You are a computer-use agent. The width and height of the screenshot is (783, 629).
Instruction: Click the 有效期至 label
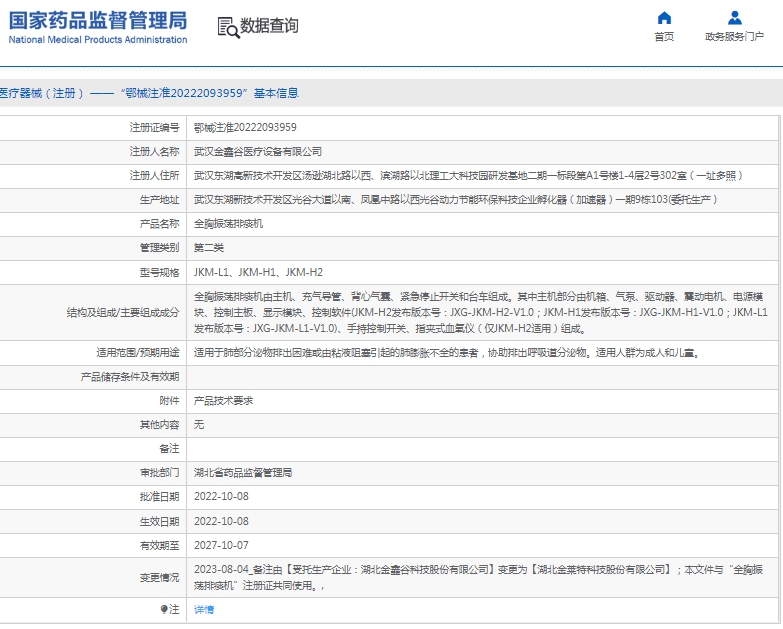[159, 546]
